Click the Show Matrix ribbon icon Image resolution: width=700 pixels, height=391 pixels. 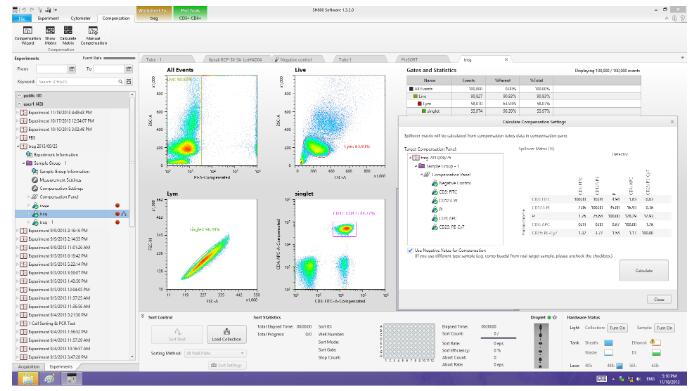point(50,35)
